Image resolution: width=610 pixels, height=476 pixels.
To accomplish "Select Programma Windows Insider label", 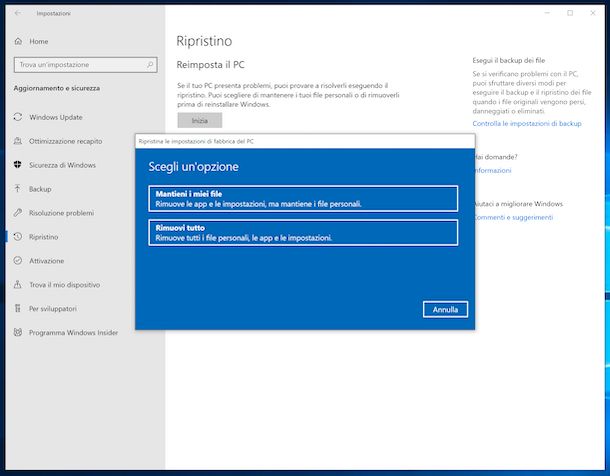I will pyautogui.click(x=74, y=332).
